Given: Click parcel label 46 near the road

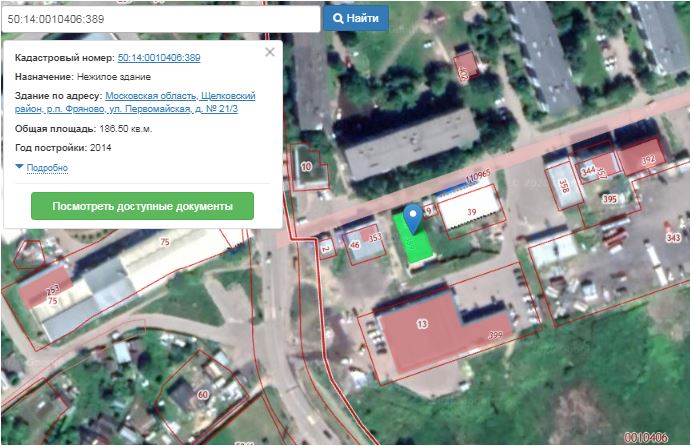Looking at the screenshot, I should [355, 245].
